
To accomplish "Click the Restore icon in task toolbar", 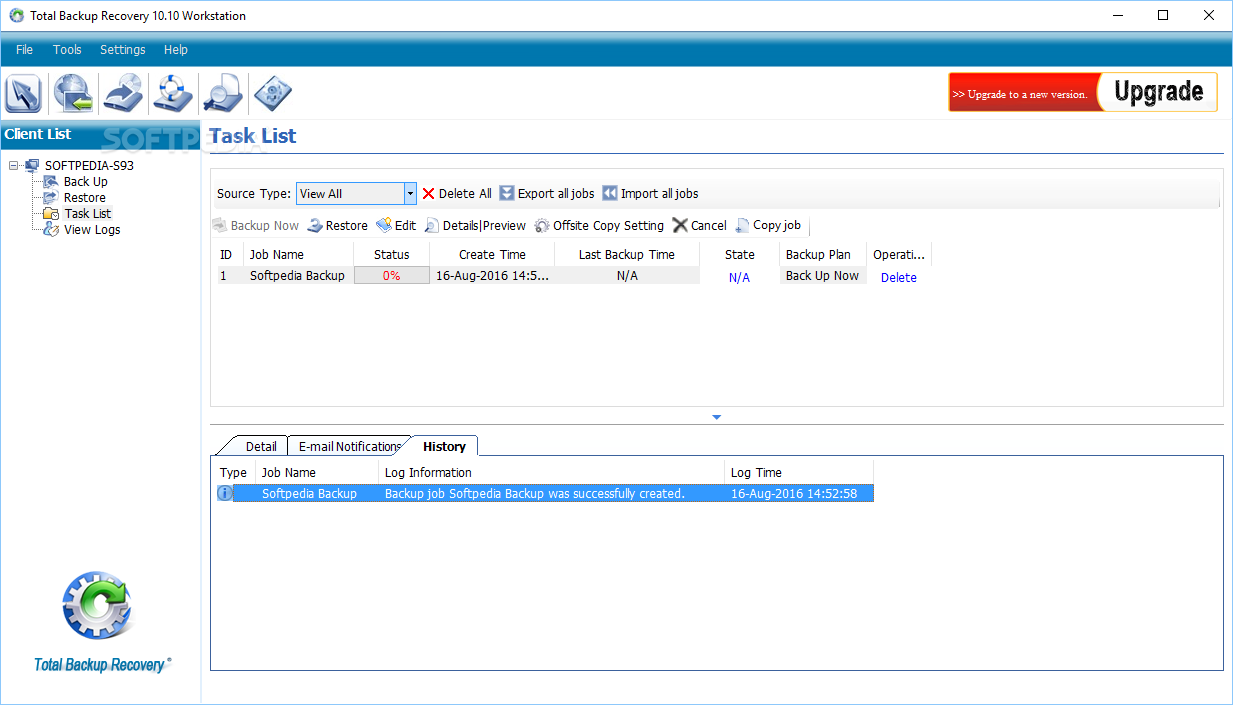I will pyautogui.click(x=315, y=226).
